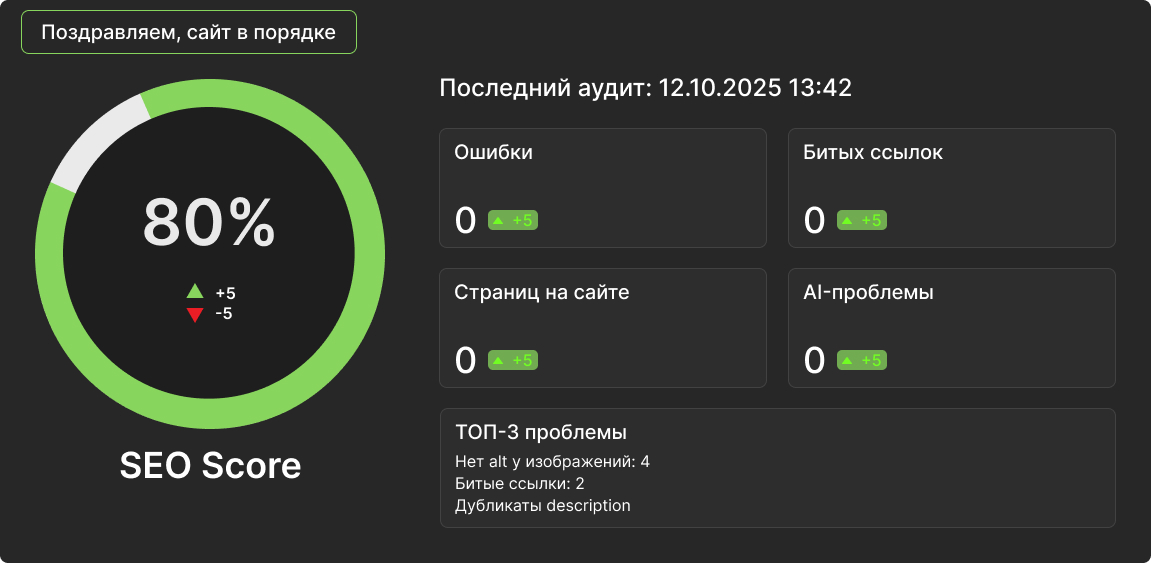Select Нет alt у изображений: 4 item
Image resolution: width=1151 pixels, height=563 pixels.
[552, 462]
